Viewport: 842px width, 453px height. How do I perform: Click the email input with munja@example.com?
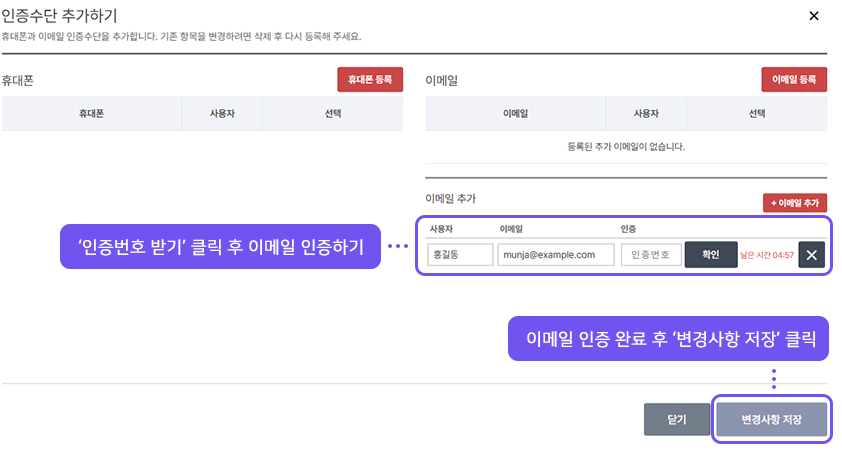pyautogui.click(x=556, y=254)
